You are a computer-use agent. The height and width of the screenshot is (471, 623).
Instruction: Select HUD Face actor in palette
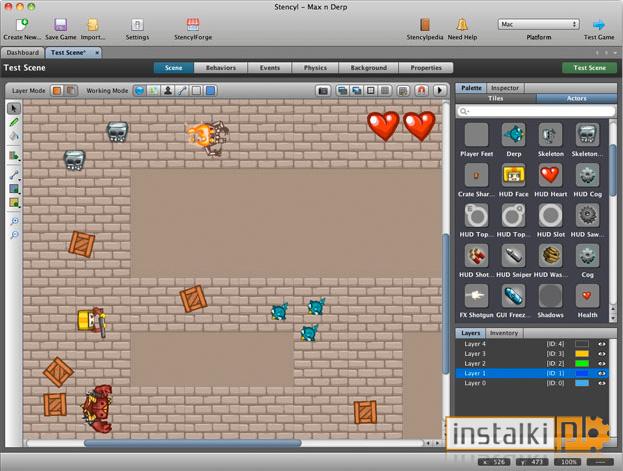coord(513,175)
